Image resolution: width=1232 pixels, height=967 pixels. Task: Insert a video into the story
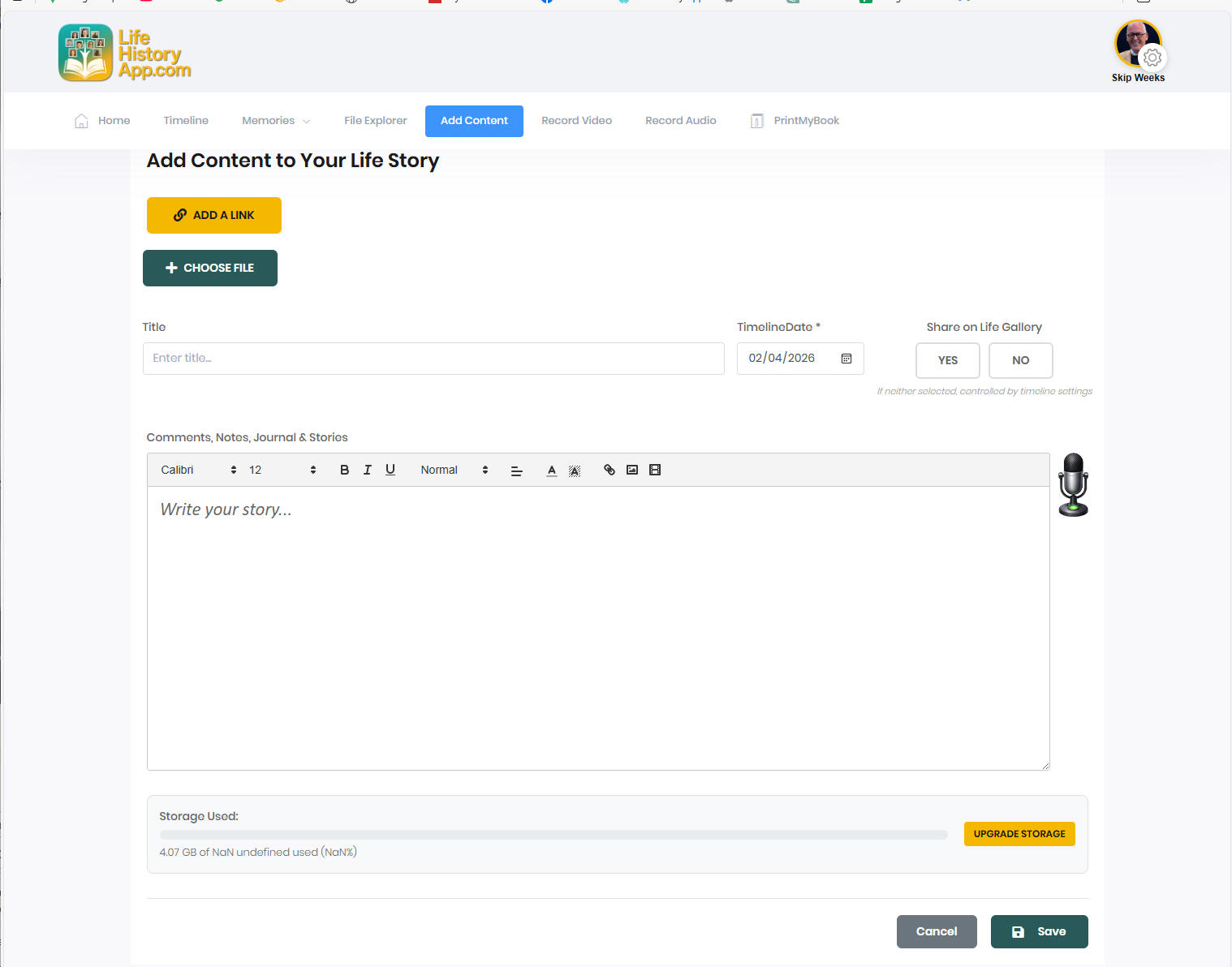click(x=655, y=470)
